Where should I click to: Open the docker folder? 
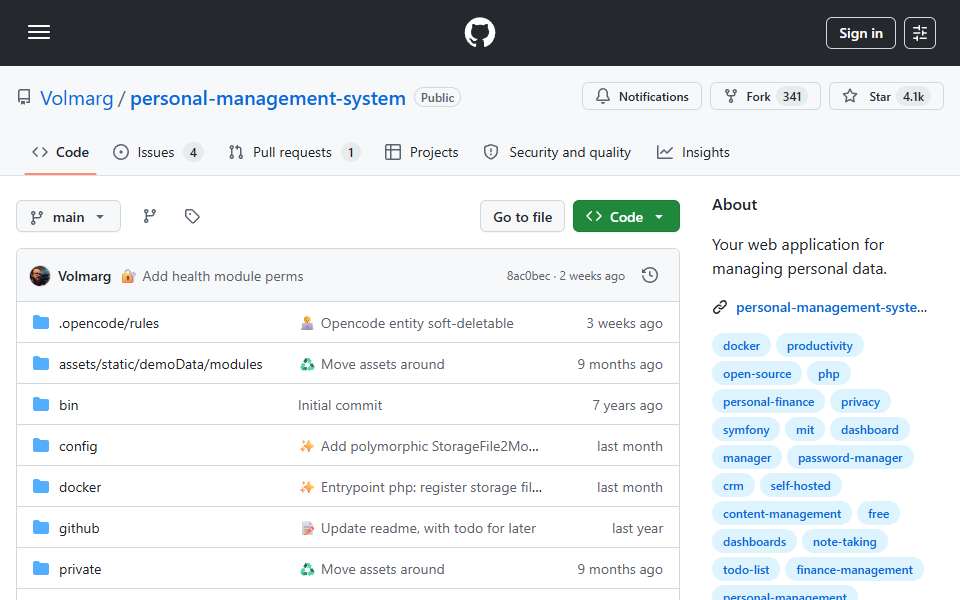click(x=80, y=487)
